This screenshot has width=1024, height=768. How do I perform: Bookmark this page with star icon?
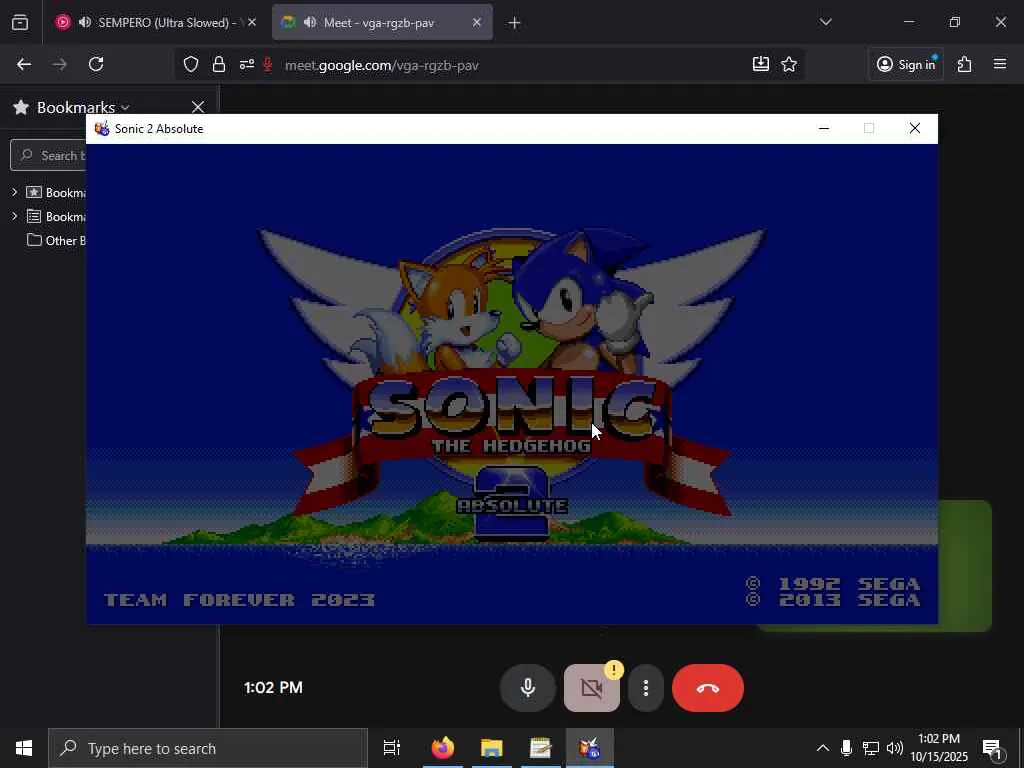coord(789,64)
